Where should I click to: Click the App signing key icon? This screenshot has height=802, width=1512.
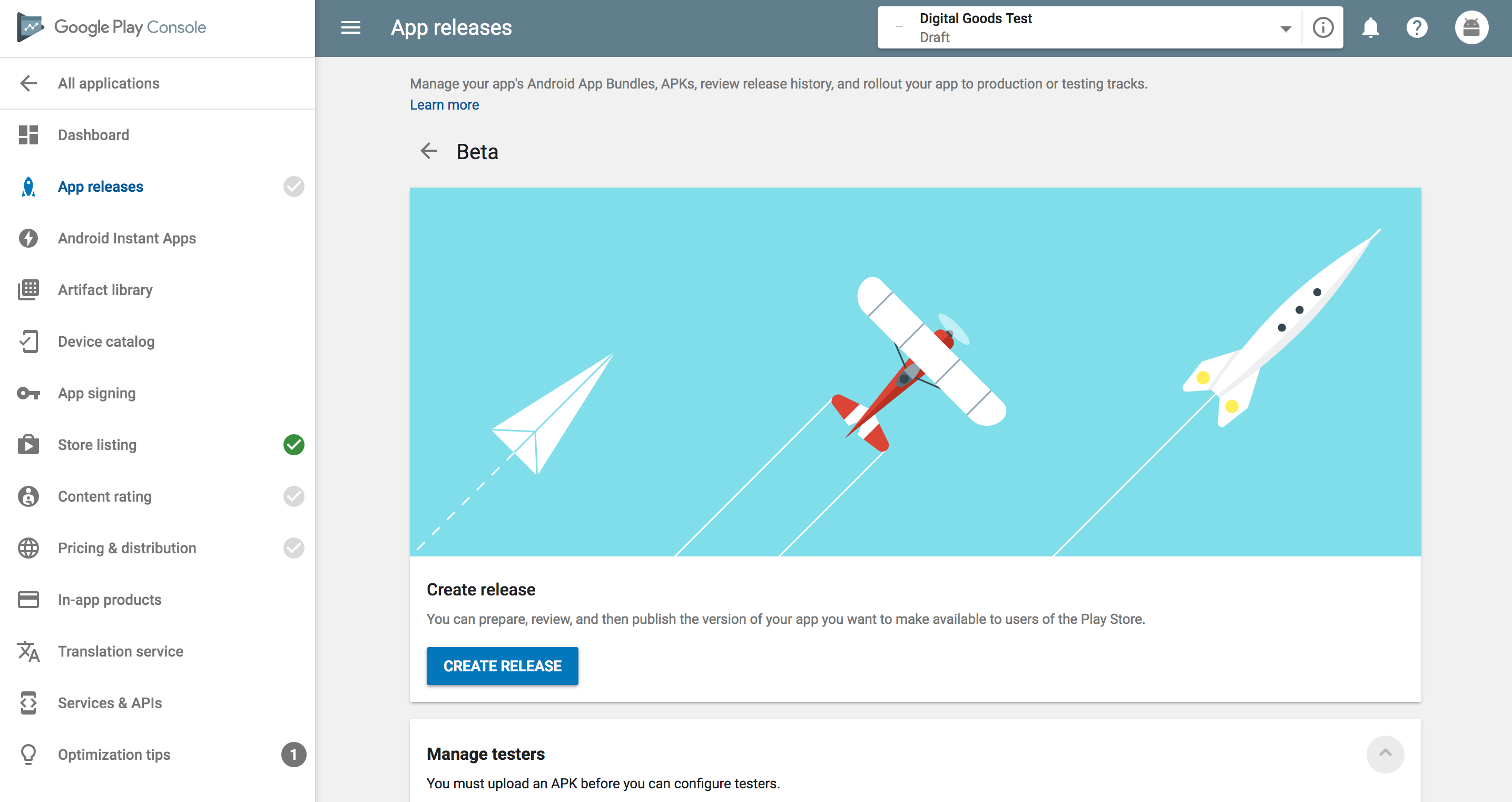[x=28, y=394]
